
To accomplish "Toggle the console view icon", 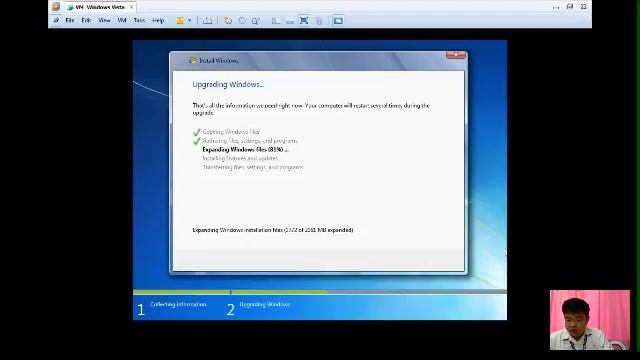I will pyautogui.click(x=338, y=20).
